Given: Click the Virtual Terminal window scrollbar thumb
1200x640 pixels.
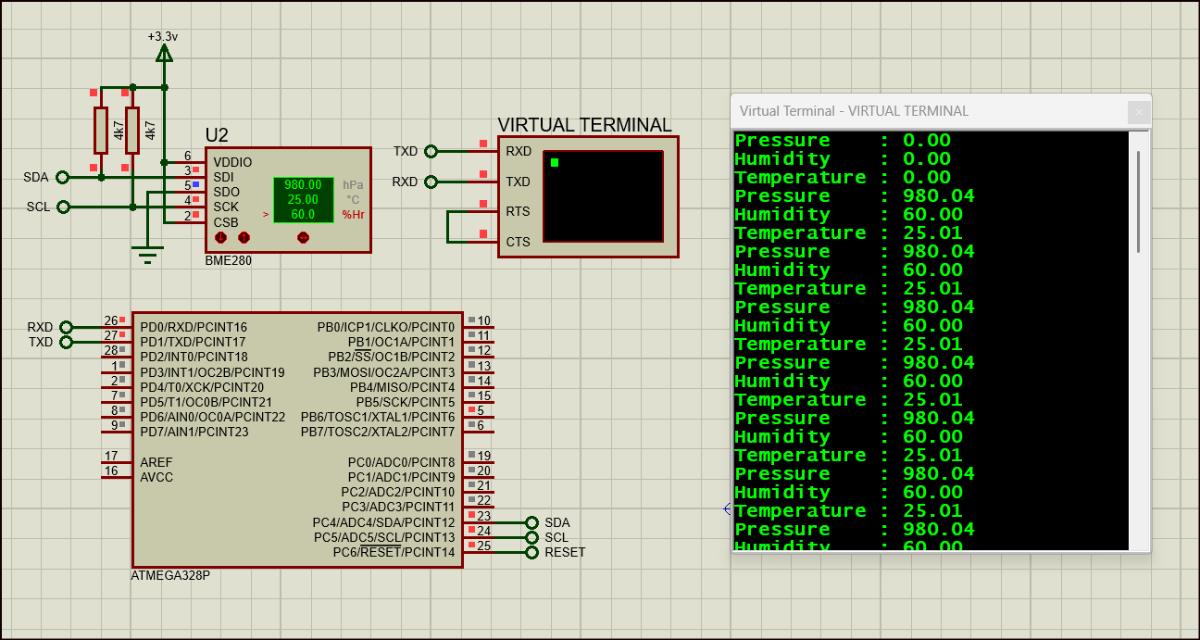Looking at the screenshot, I should click(x=1139, y=200).
